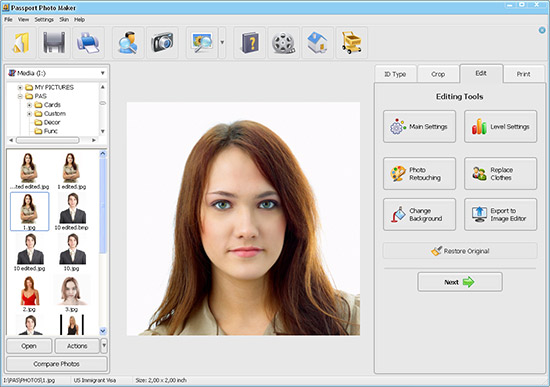Click the shopping cart order icon

click(x=352, y=43)
